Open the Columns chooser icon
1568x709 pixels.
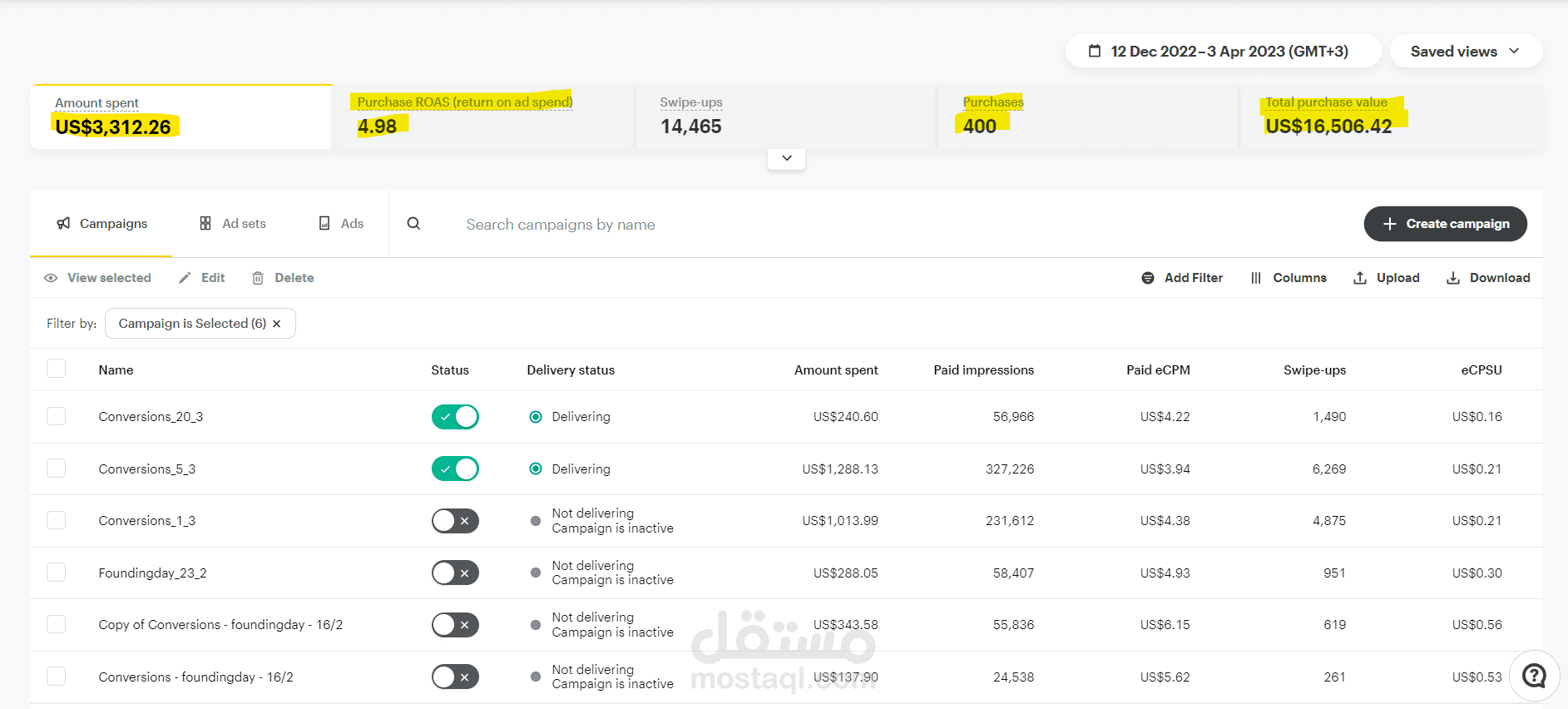click(1256, 278)
